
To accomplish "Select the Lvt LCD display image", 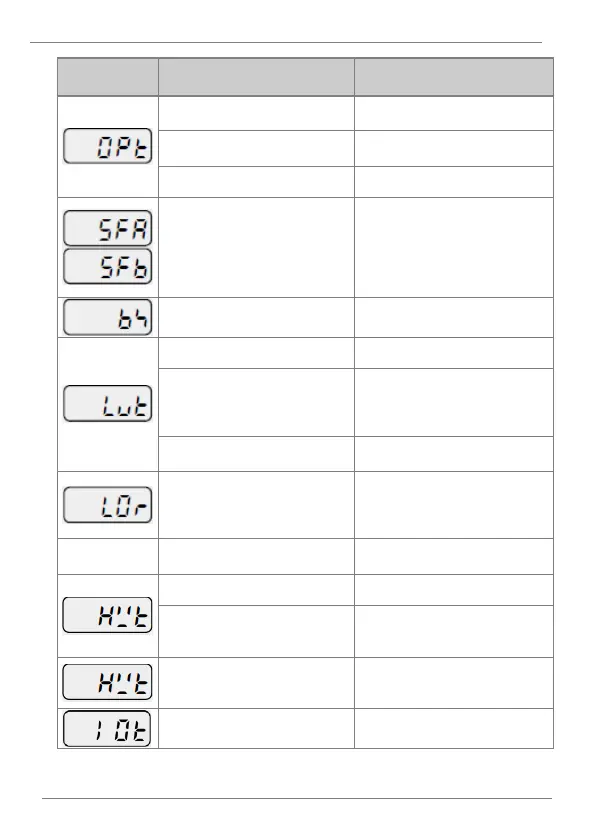I will pyautogui.click(x=108, y=403).
